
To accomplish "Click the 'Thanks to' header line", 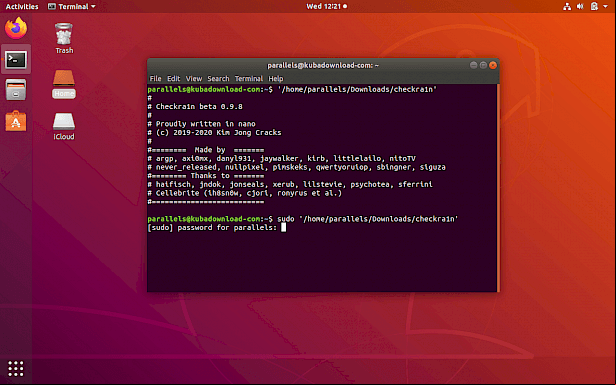I will (206, 176).
